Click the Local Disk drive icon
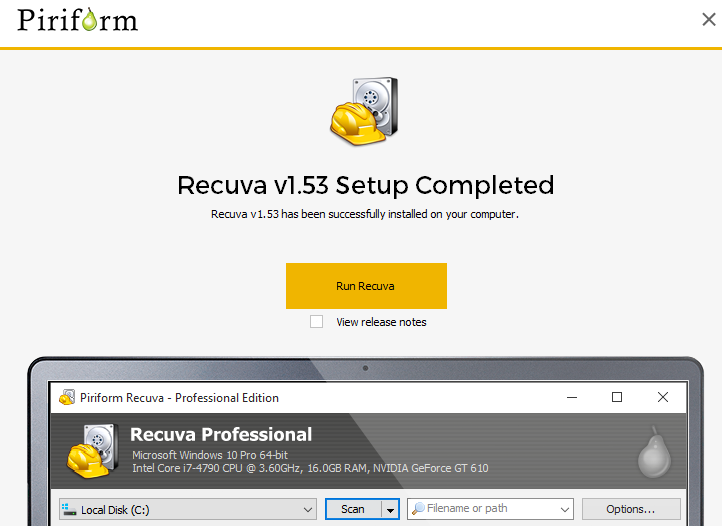The height and width of the screenshot is (526, 722). click(x=69, y=509)
